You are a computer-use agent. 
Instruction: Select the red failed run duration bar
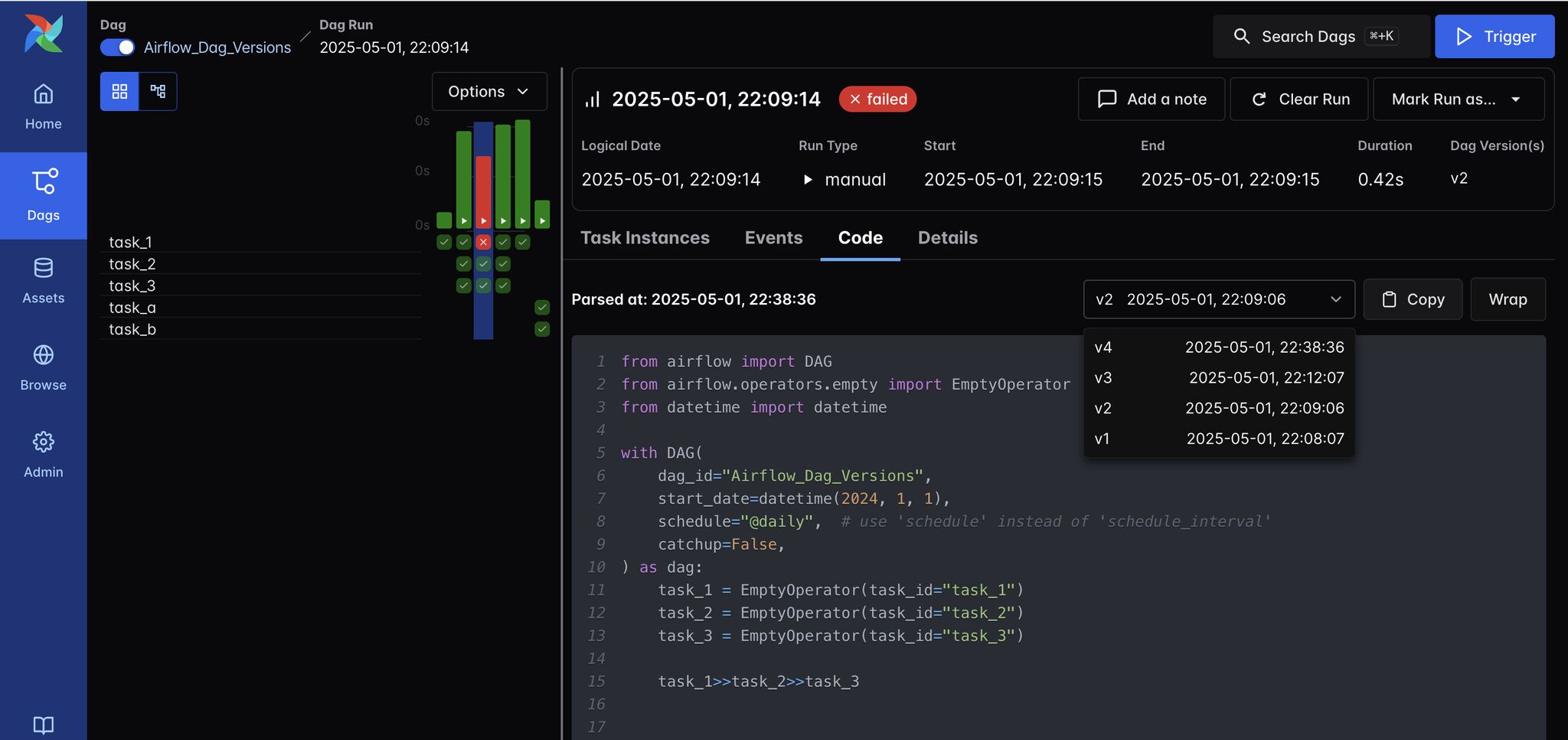click(x=483, y=191)
